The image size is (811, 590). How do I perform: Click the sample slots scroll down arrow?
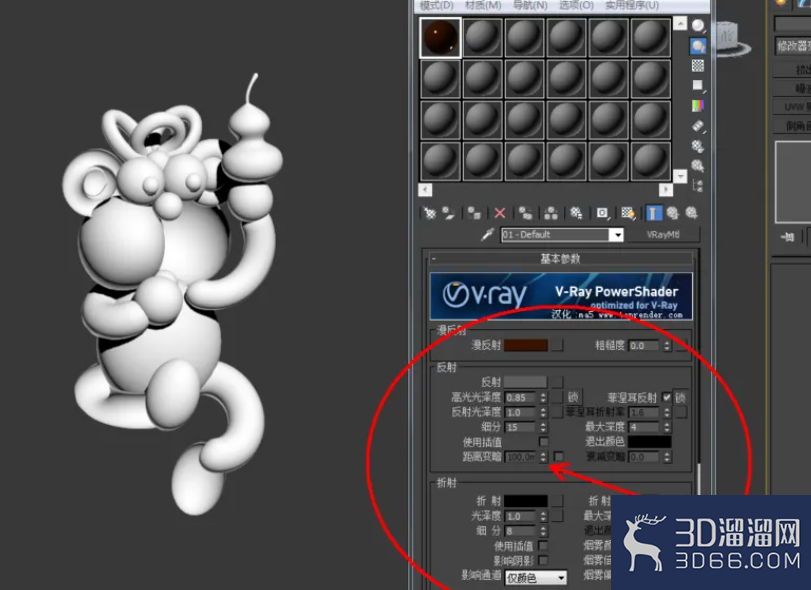[x=680, y=176]
